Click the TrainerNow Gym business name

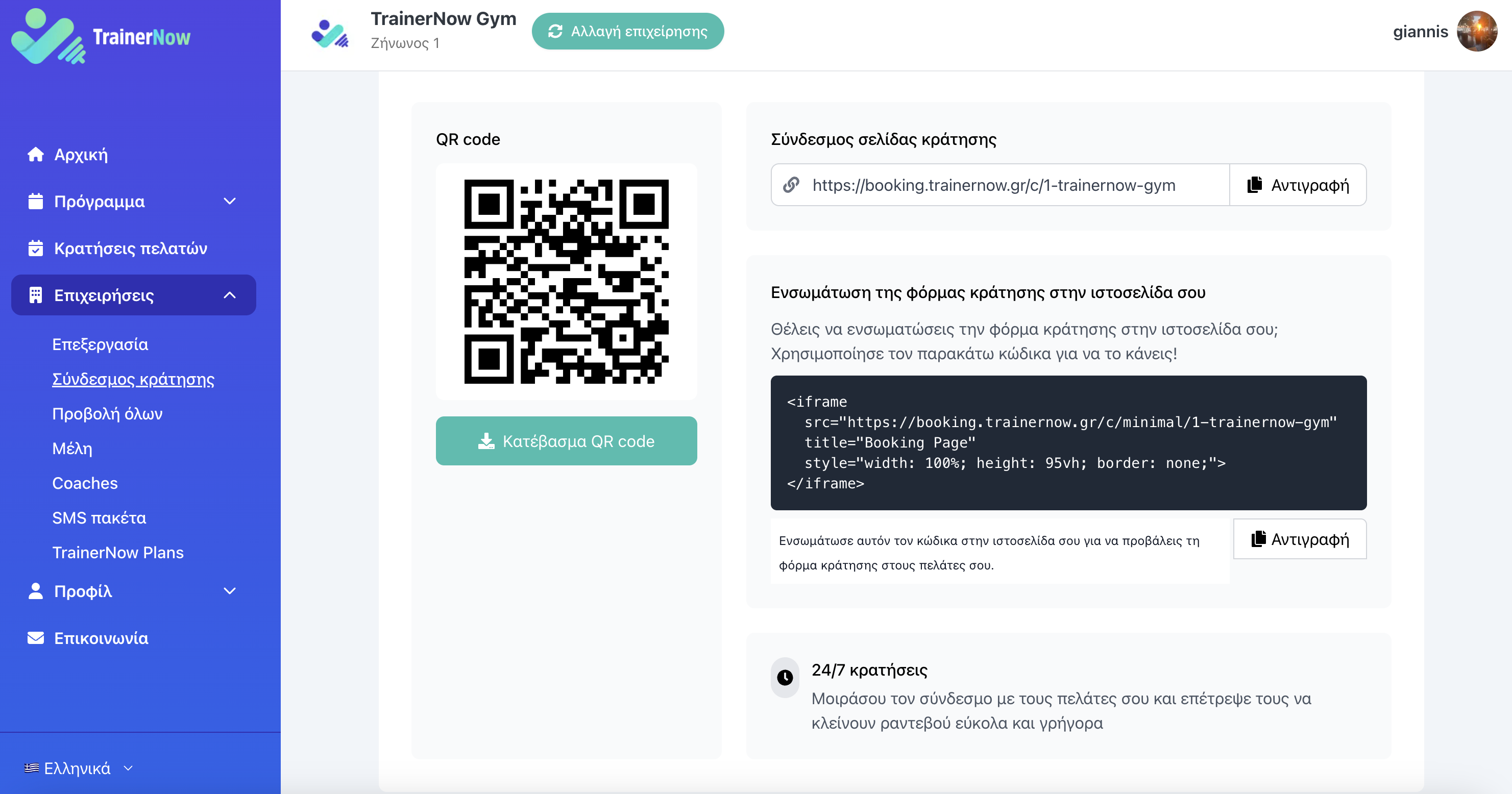click(443, 19)
